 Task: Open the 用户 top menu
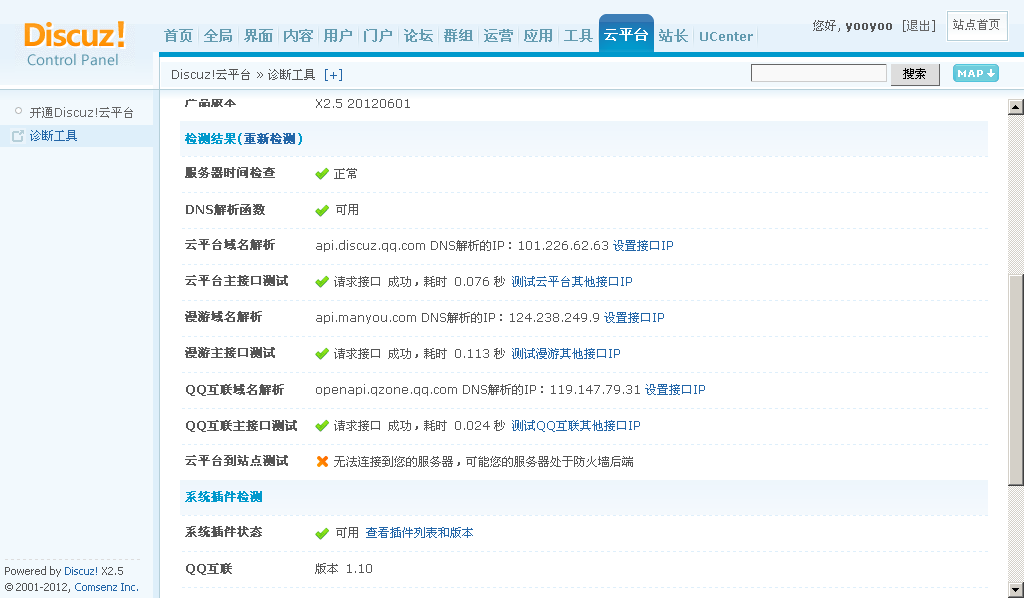tap(338, 36)
